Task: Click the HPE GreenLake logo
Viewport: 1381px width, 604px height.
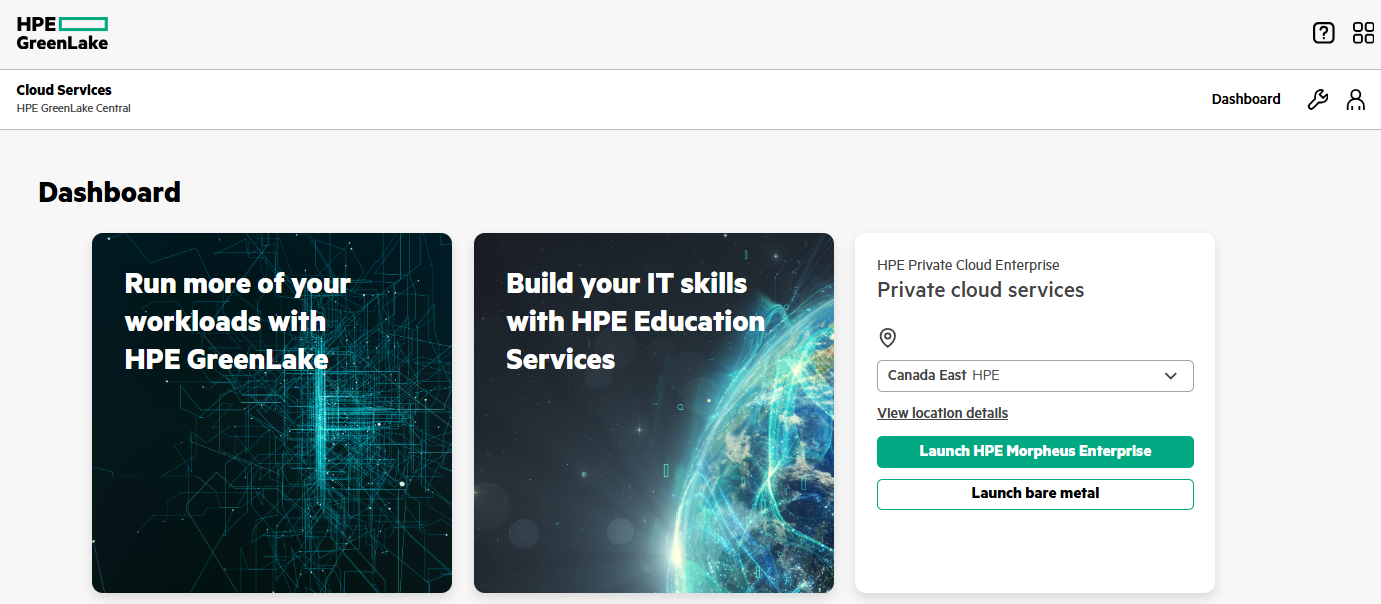Action: [x=62, y=33]
